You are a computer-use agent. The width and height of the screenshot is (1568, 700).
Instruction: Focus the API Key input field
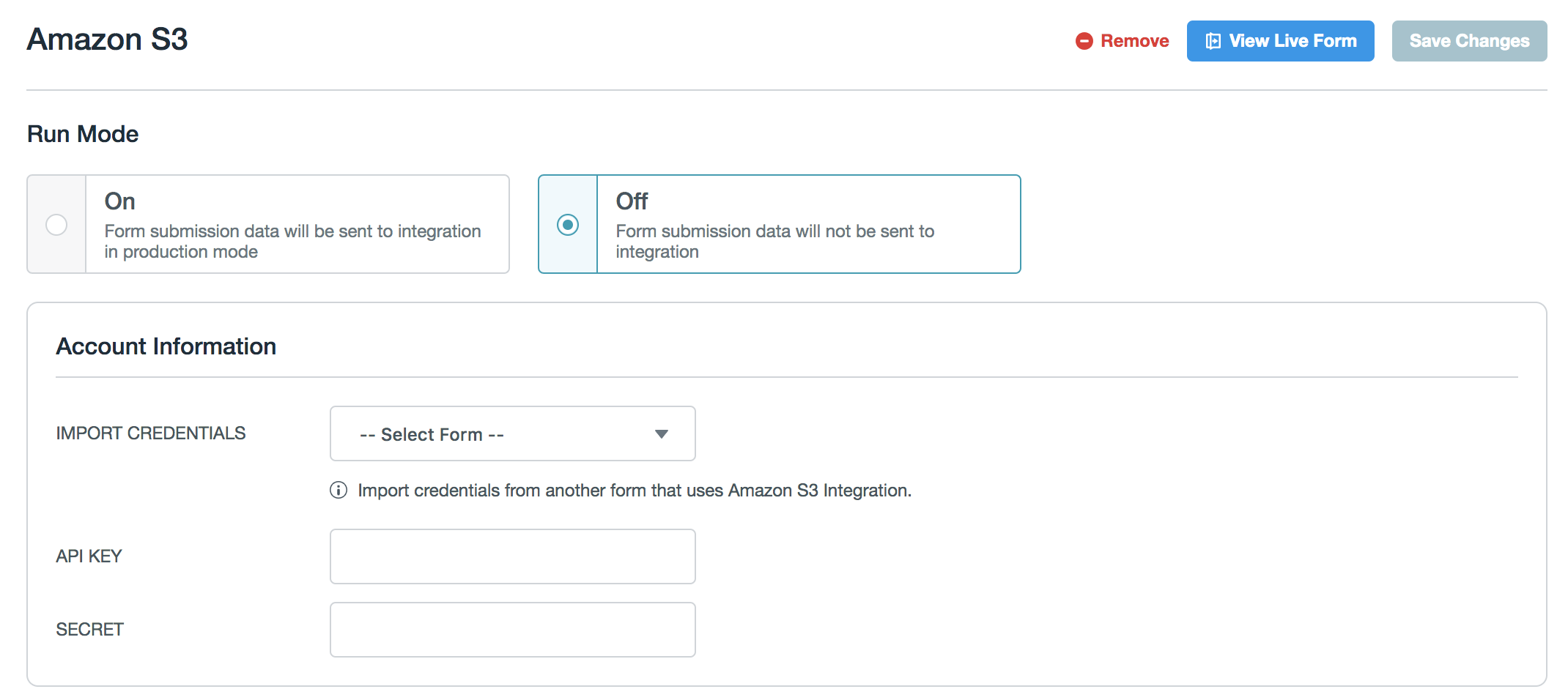pyautogui.click(x=512, y=556)
